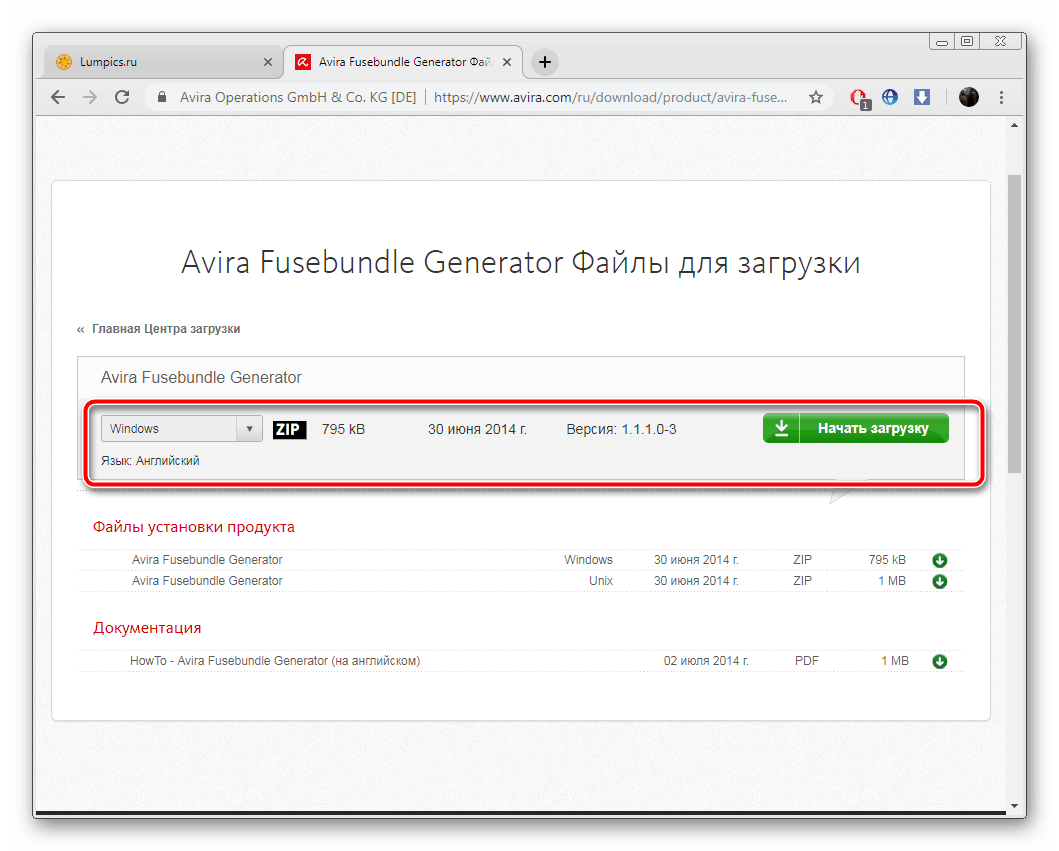This screenshot has height=851, width=1059.
Task: Click the blue globe extension icon
Action: pyautogui.click(x=890, y=97)
